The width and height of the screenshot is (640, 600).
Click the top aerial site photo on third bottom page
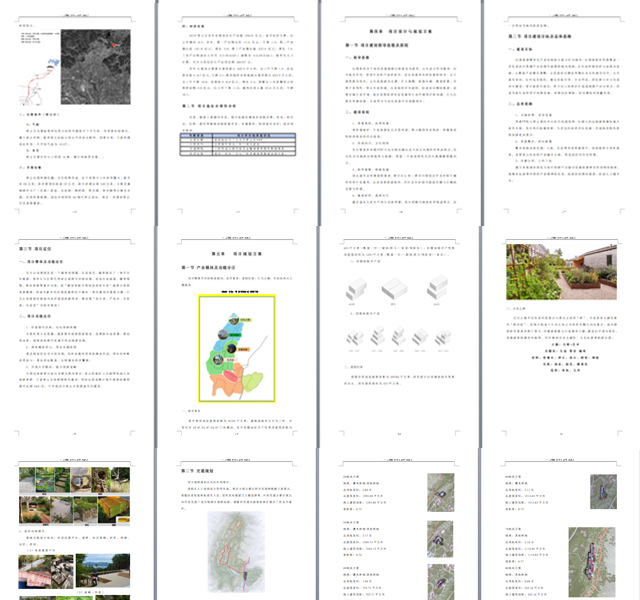(x=440, y=492)
